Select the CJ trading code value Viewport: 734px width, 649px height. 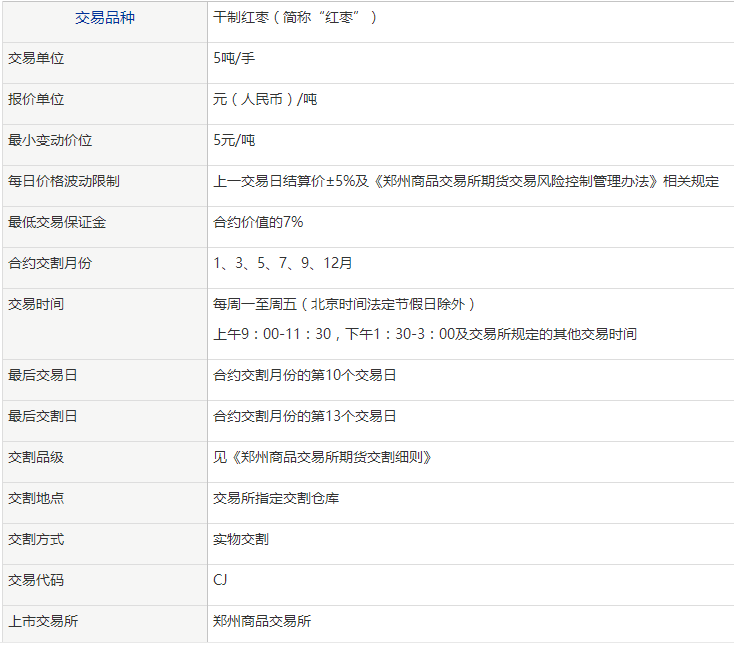[220, 580]
